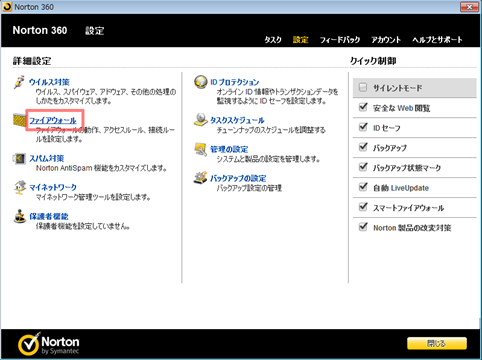The image size is (482, 360).
Task: Open the ファイアウォール settings link
Action: (x=53, y=120)
